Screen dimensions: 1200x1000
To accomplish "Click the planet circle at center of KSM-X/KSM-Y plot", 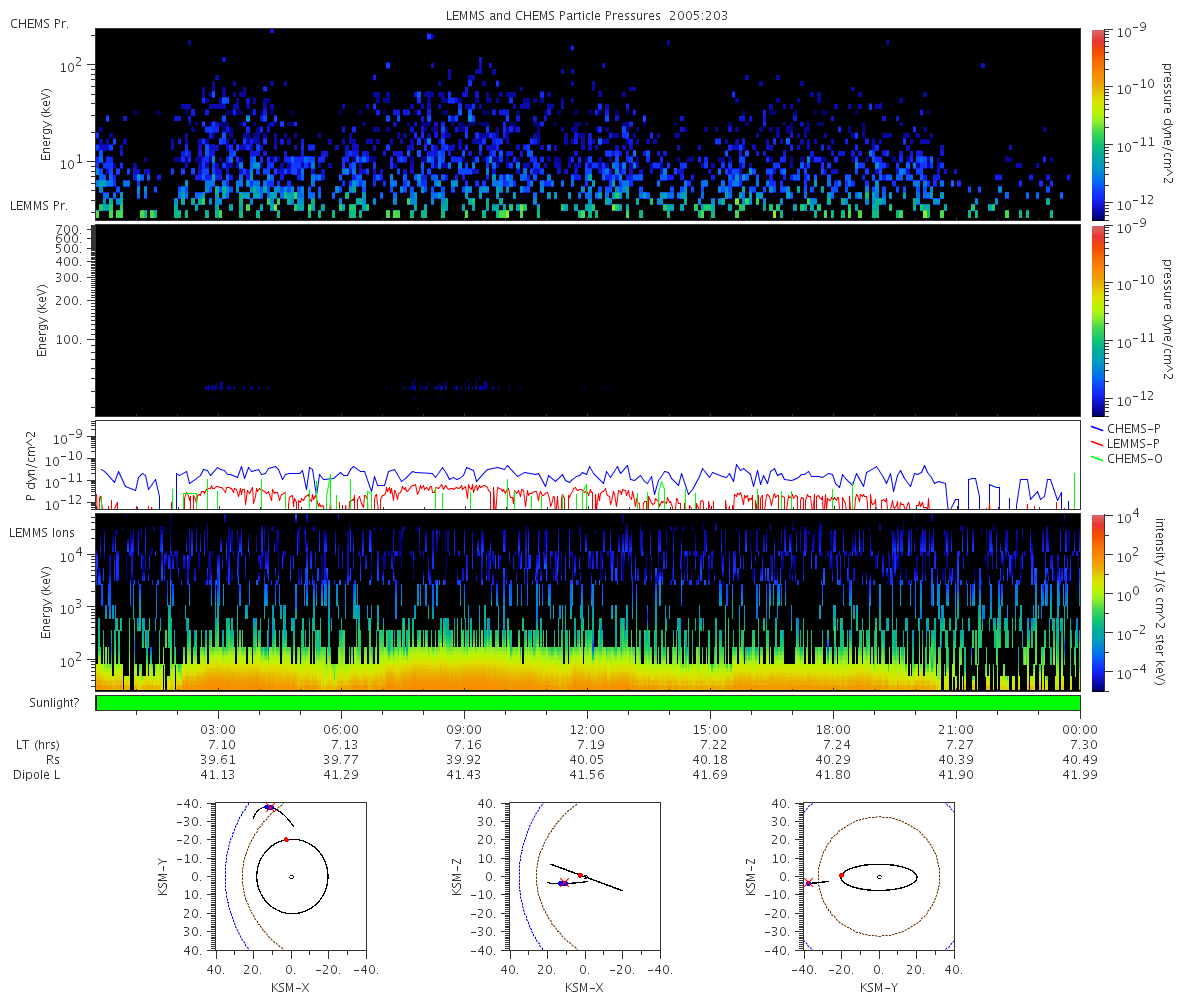I will click(x=291, y=877).
